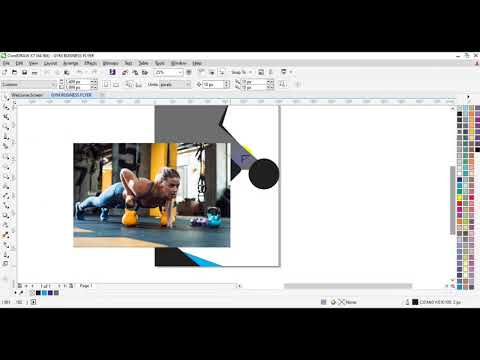Select the Text tool in the toolbox
This screenshot has width=480, height=360.
(x=6, y=186)
